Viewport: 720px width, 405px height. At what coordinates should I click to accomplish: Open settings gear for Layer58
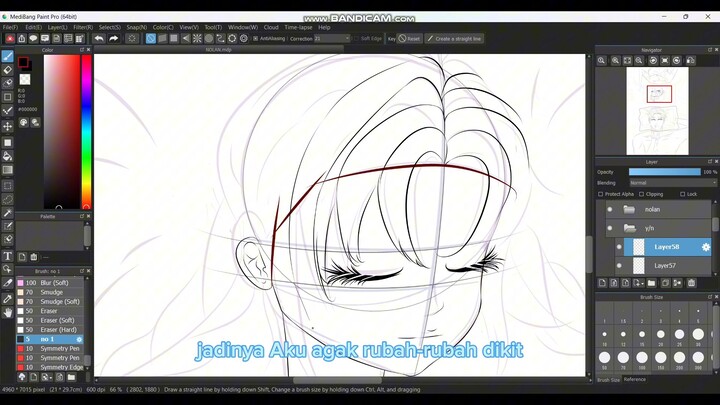(706, 247)
